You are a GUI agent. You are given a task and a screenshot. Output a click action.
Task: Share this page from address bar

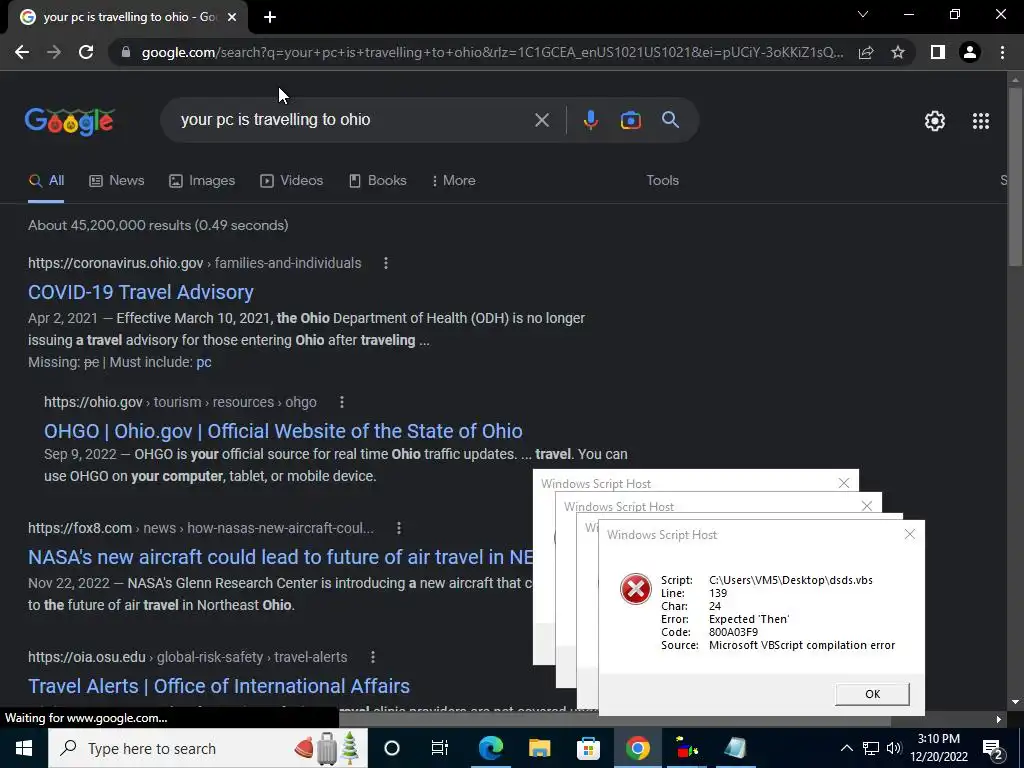click(866, 52)
